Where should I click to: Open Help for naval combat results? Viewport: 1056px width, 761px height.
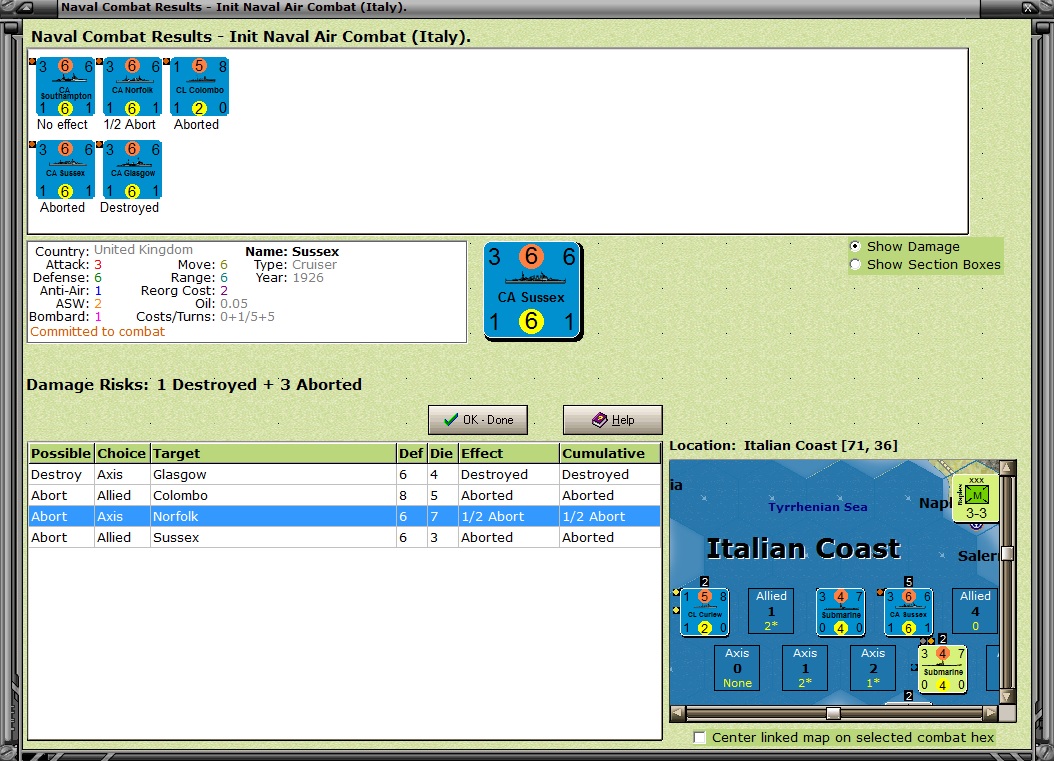613,420
